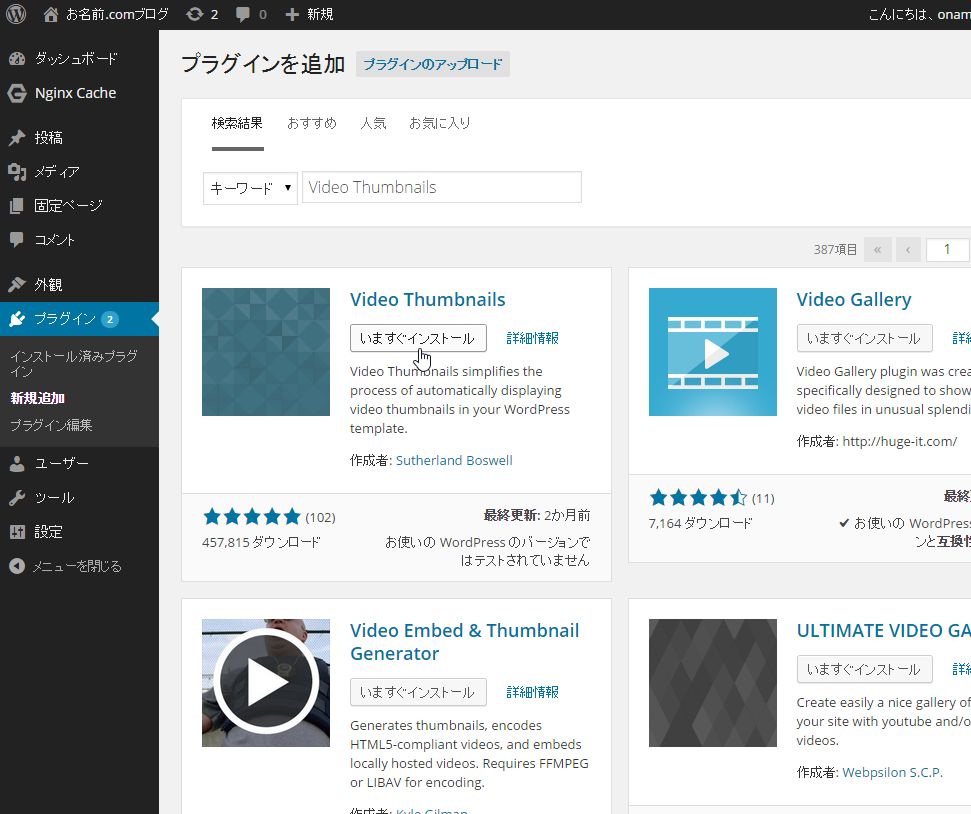The width and height of the screenshot is (971, 814).
Task: Open the こんにちは user greeting menu
Action: (x=919, y=14)
